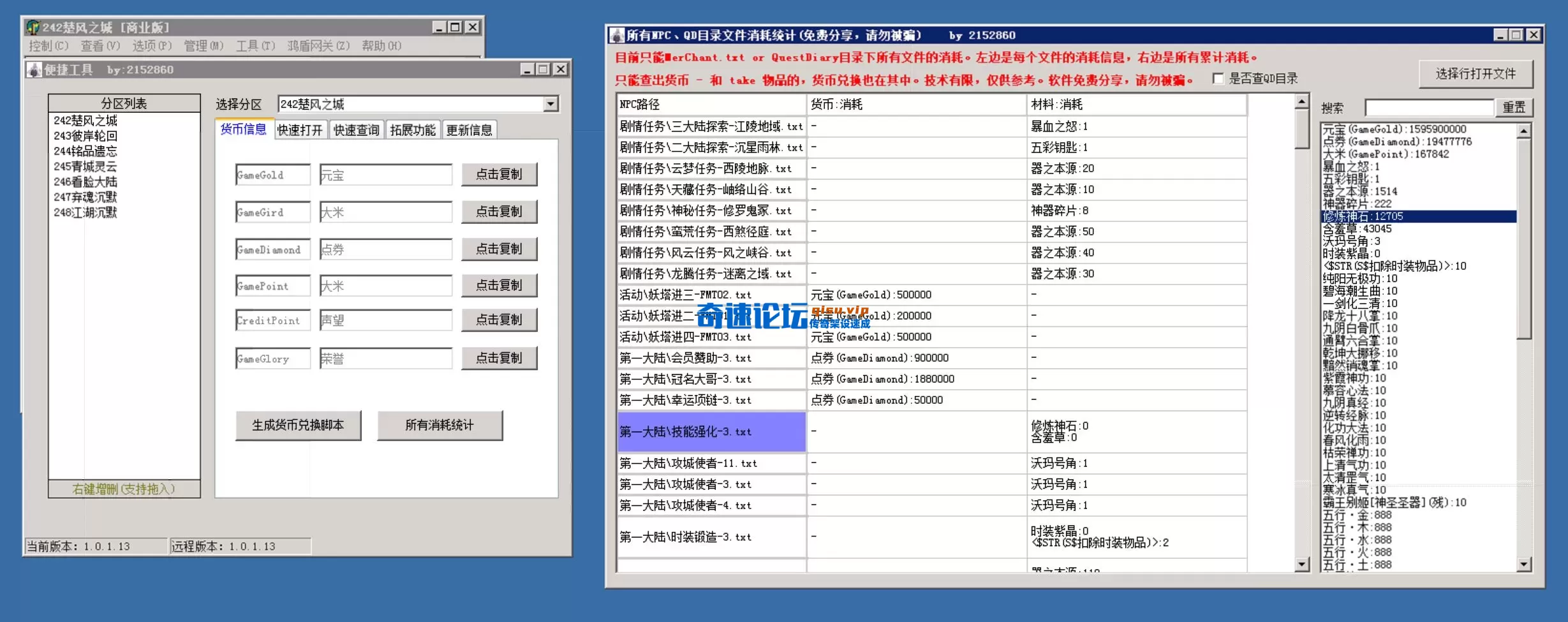Click the 生成货币兑换脚本 button

click(298, 425)
